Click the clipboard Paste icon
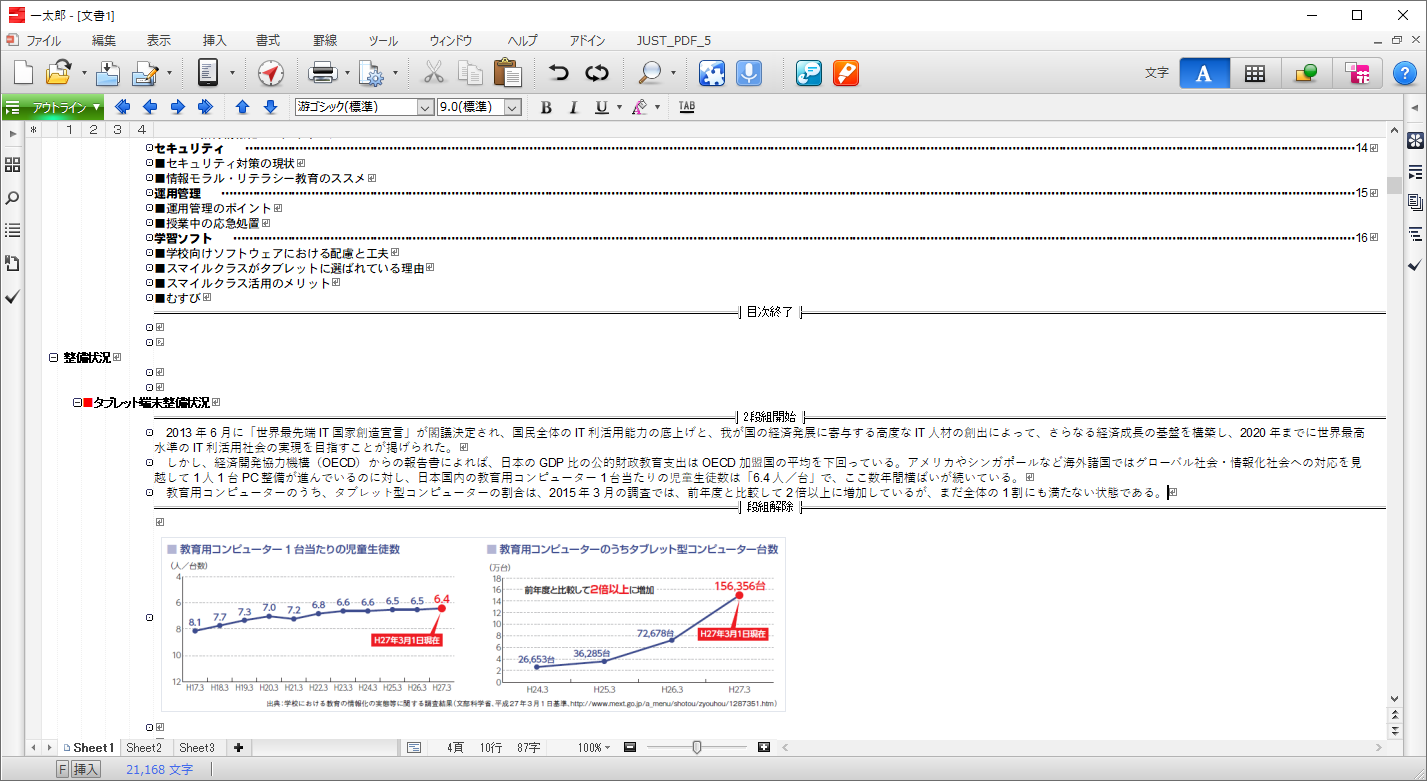The image size is (1427, 781). [508, 73]
